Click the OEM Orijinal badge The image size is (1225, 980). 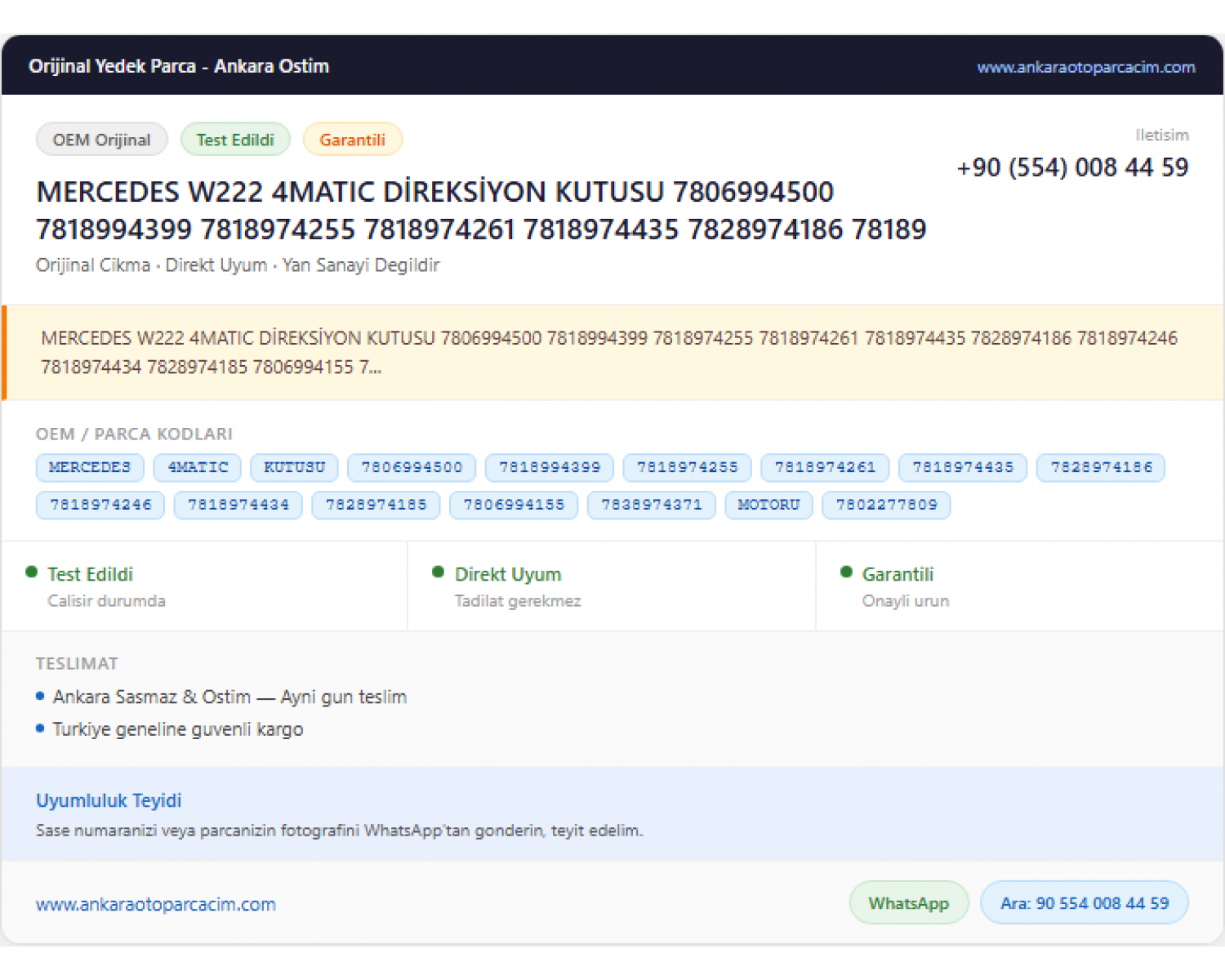tap(102, 140)
